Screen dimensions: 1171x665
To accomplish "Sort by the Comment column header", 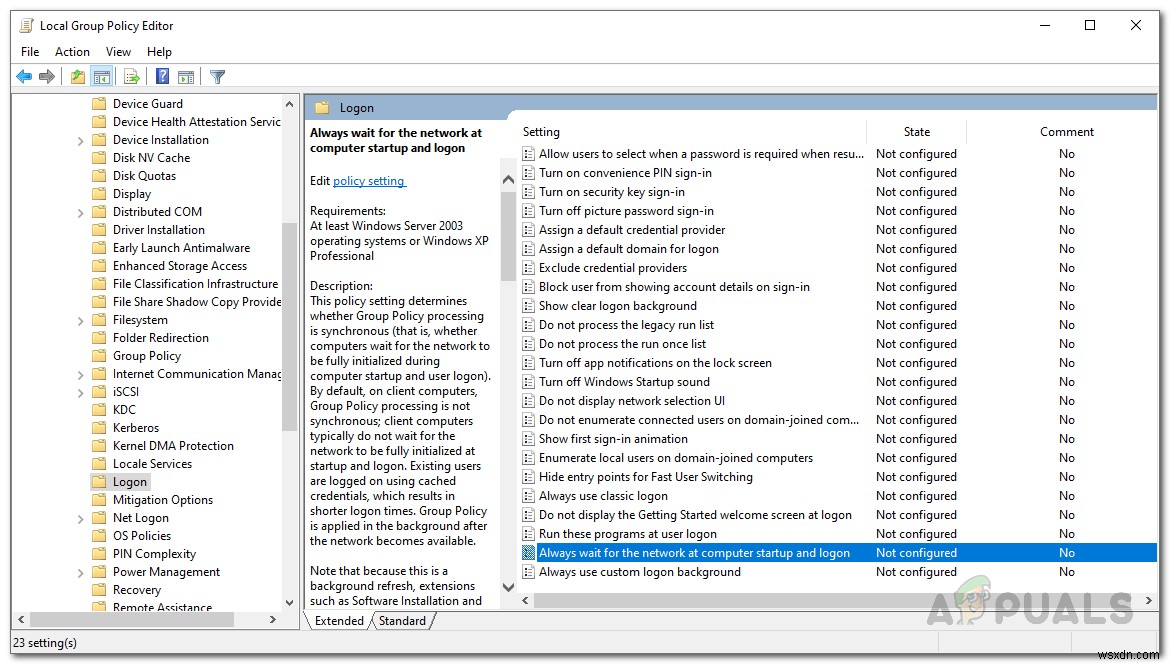I will [x=1066, y=132].
